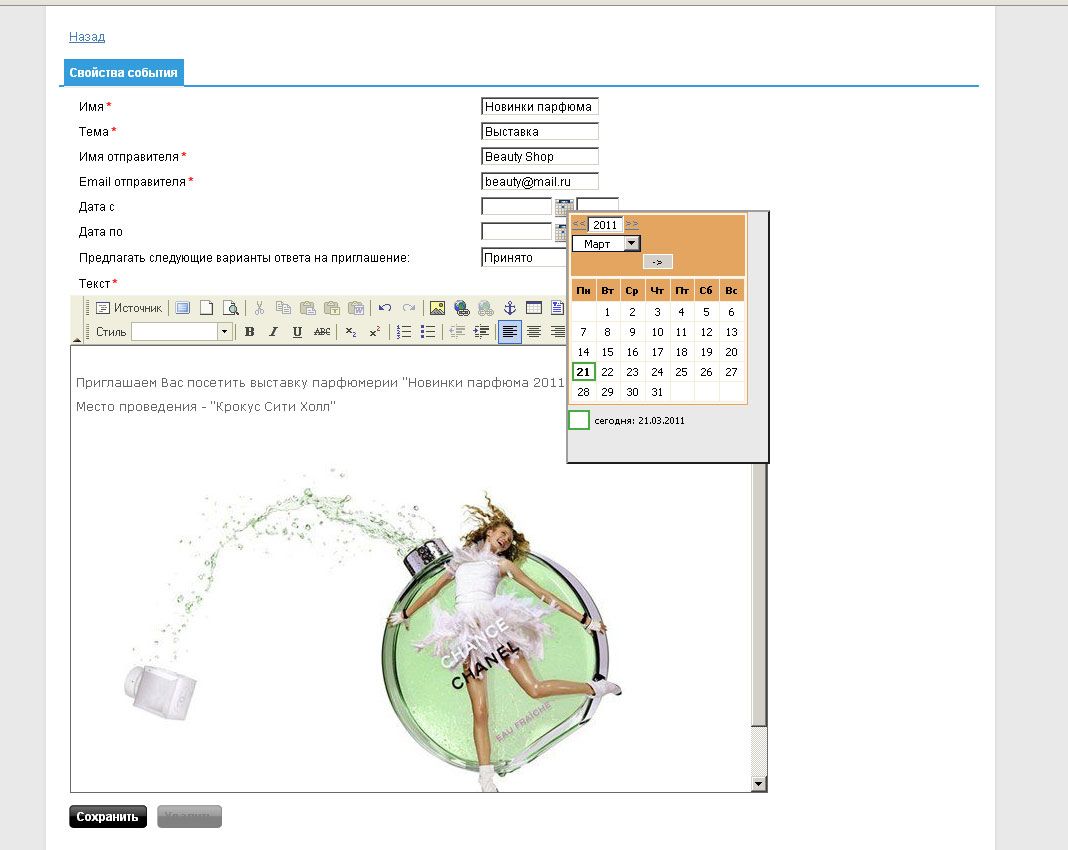1068x850 pixels.
Task: Click the decrease indent icon
Action: 457,332
